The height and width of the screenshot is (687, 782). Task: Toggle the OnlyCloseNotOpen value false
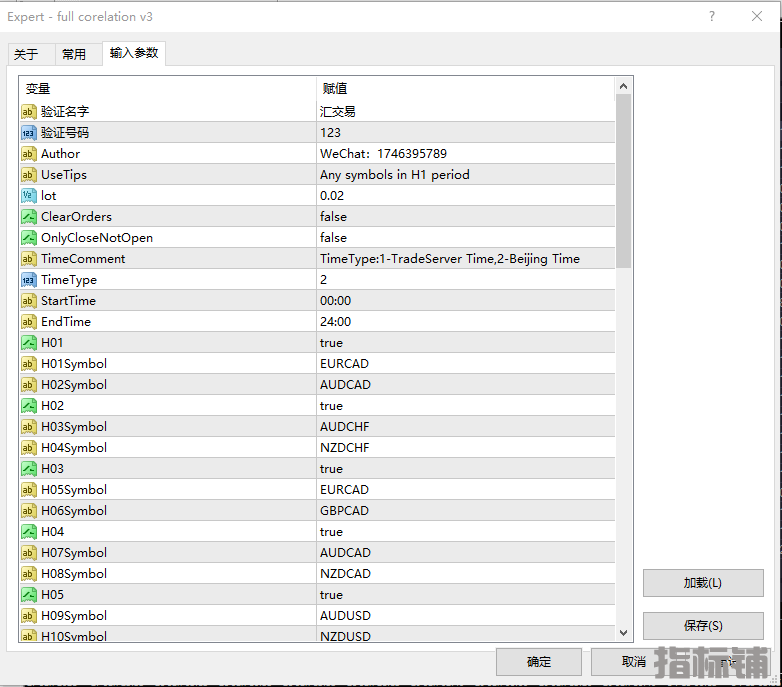point(333,238)
